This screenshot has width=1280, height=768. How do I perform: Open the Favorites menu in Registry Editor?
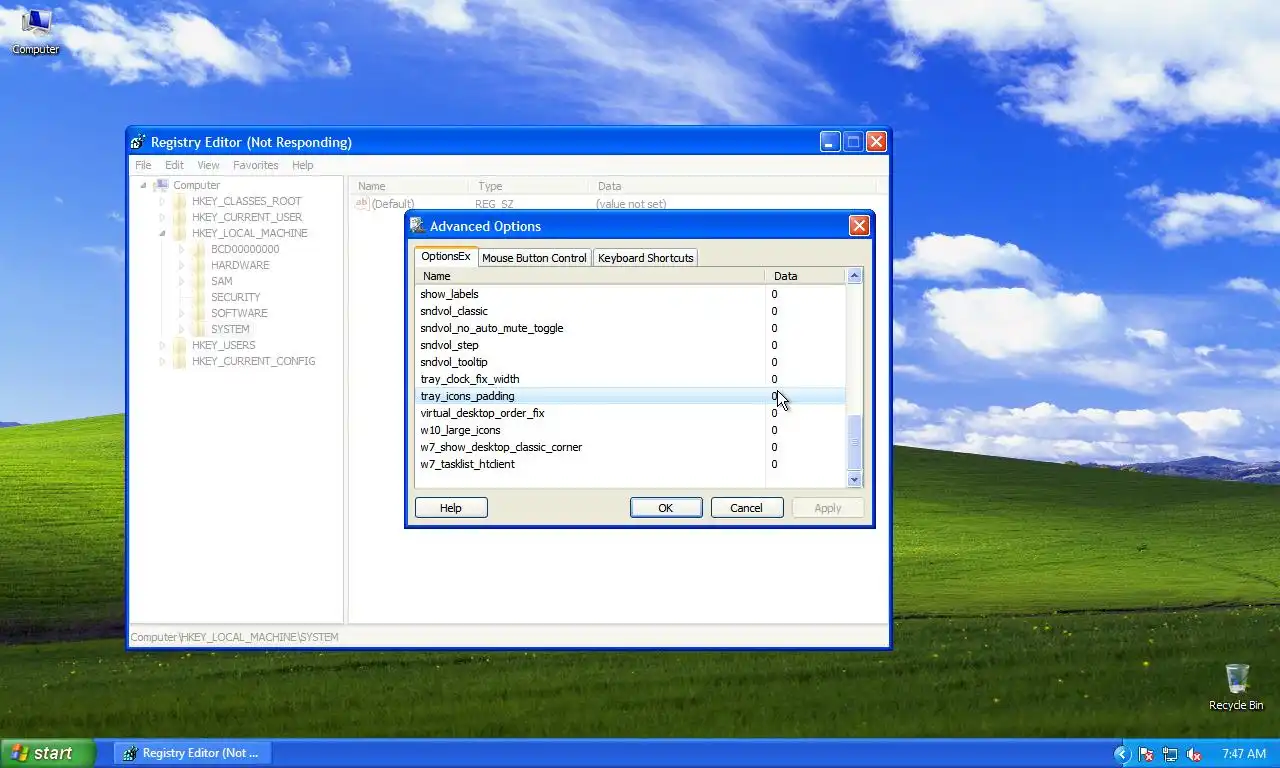click(x=256, y=165)
